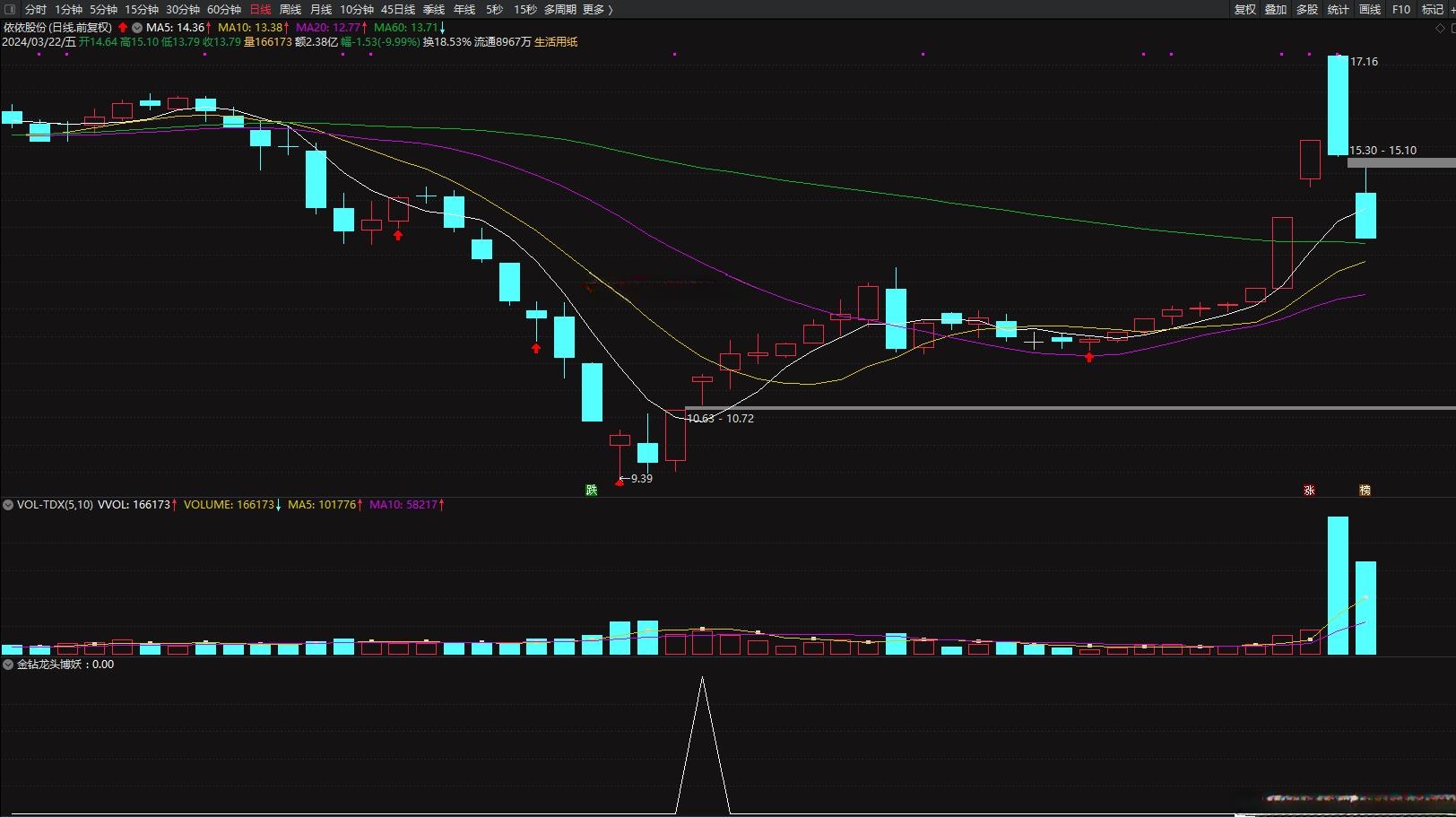Switch to 分时 intraday view
This screenshot has height=817, width=1456.
tap(35, 9)
